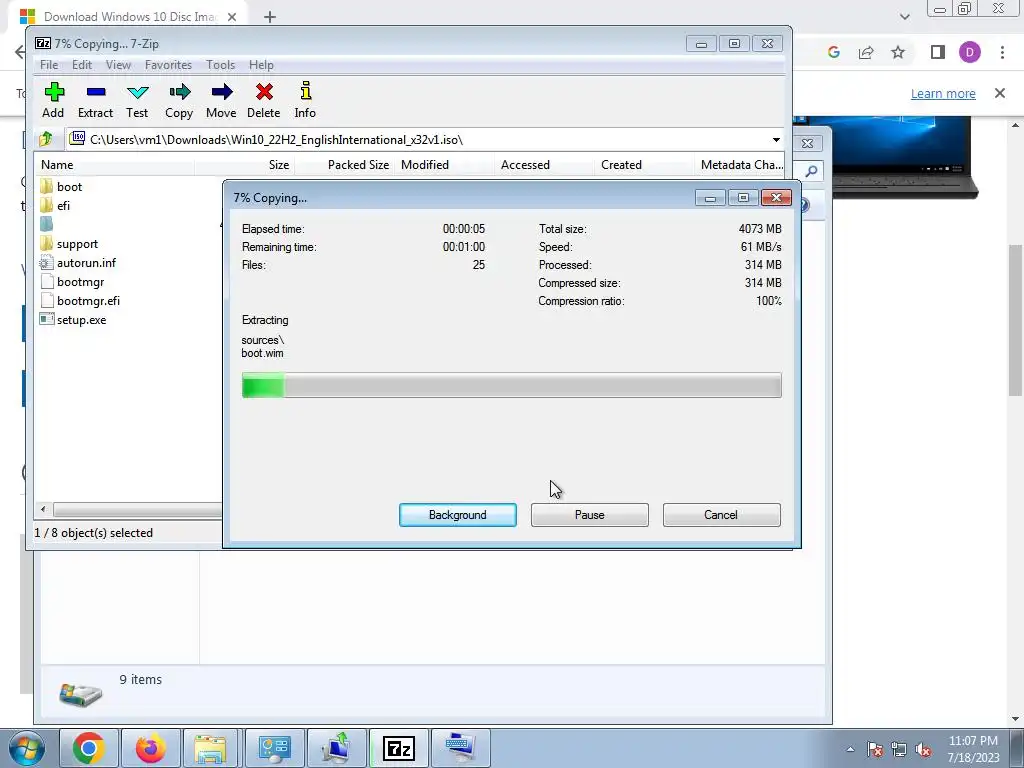Screen dimensions: 1024x768
Task: Expand the 7-Zip address path dropdown
Action: [776, 140]
